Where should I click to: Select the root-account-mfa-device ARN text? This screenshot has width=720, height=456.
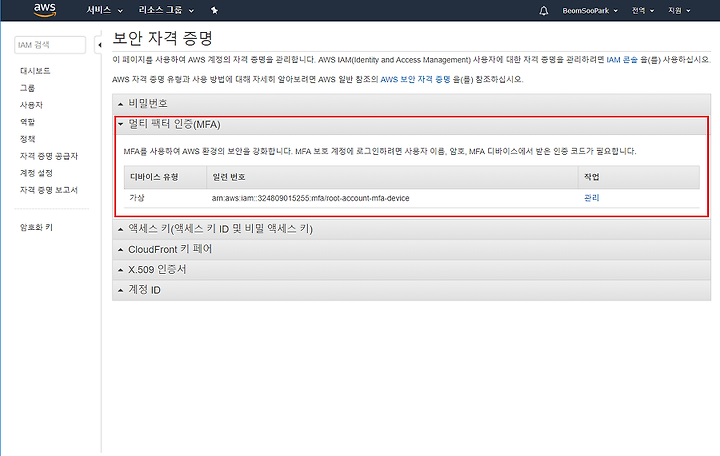click(310, 198)
